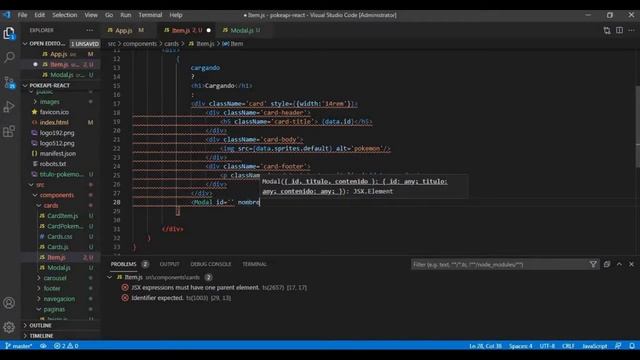Open notifications bell in status bar
Viewport: 640px width, 360px height.
point(632,346)
